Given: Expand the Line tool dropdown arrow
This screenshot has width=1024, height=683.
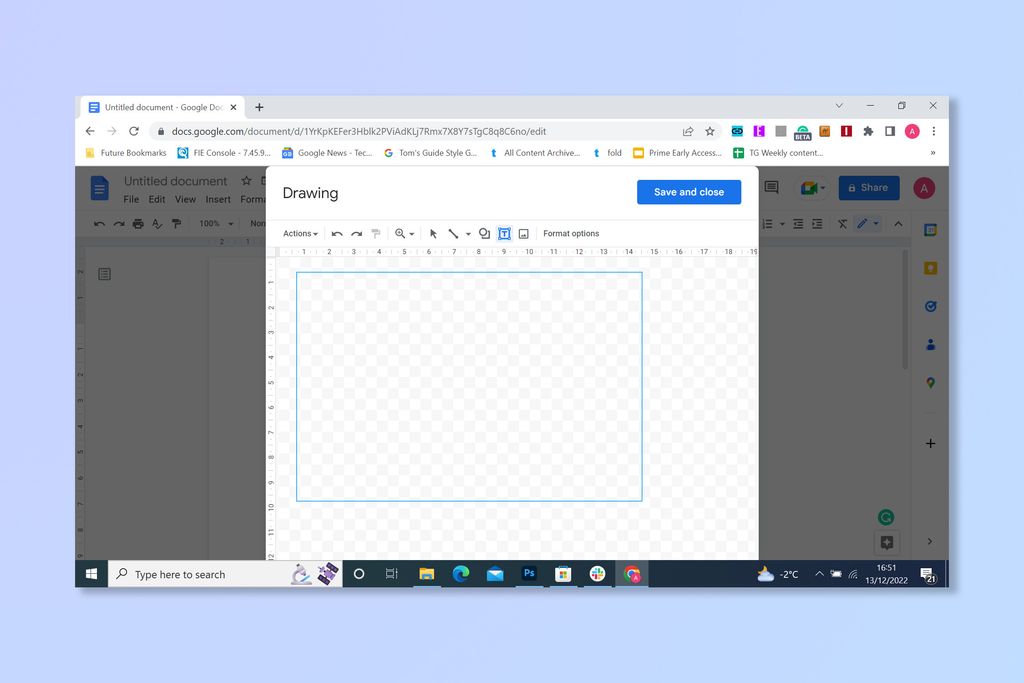Looking at the screenshot, I should click(x=468, y=233).
